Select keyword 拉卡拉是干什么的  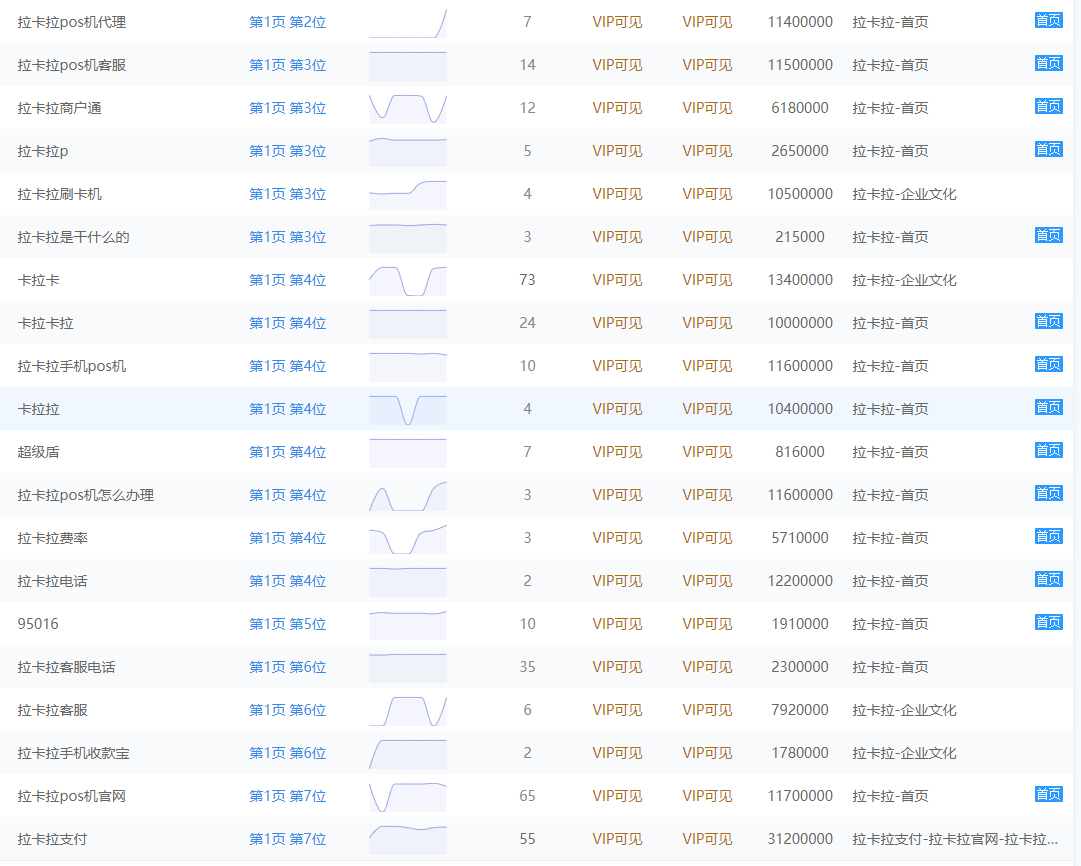(x=73, y=237)
